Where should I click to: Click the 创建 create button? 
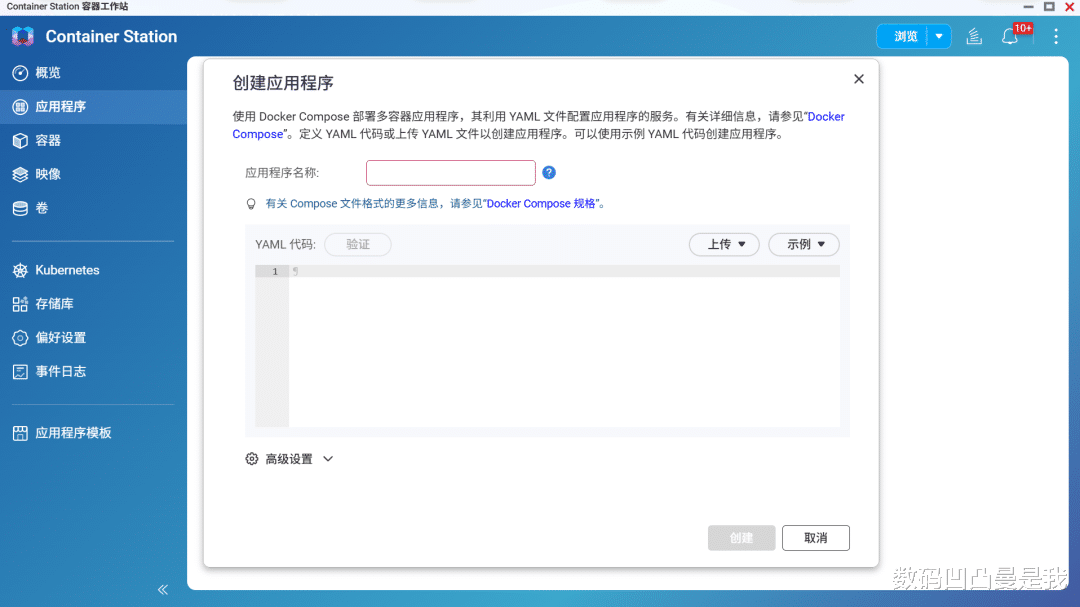[x=741, y=538]
